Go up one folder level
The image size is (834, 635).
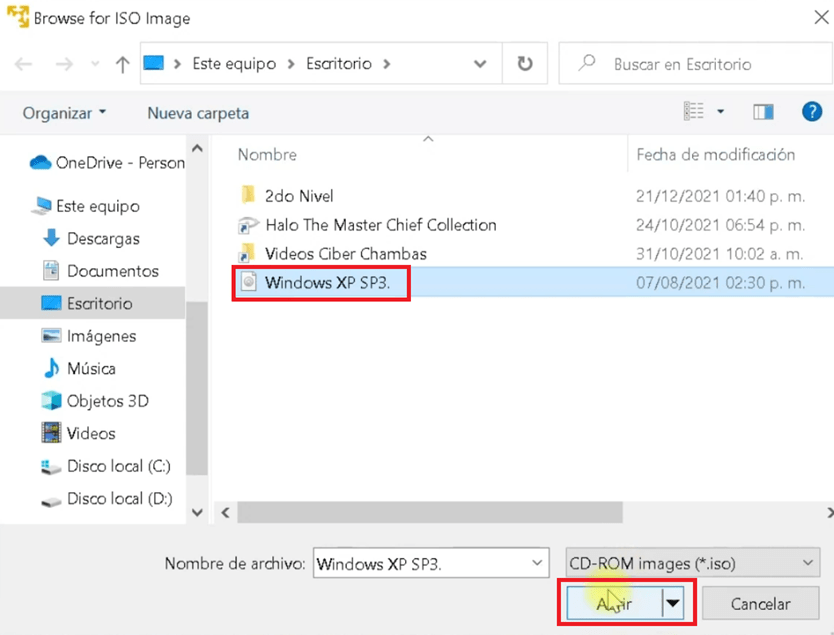(122, 64)
